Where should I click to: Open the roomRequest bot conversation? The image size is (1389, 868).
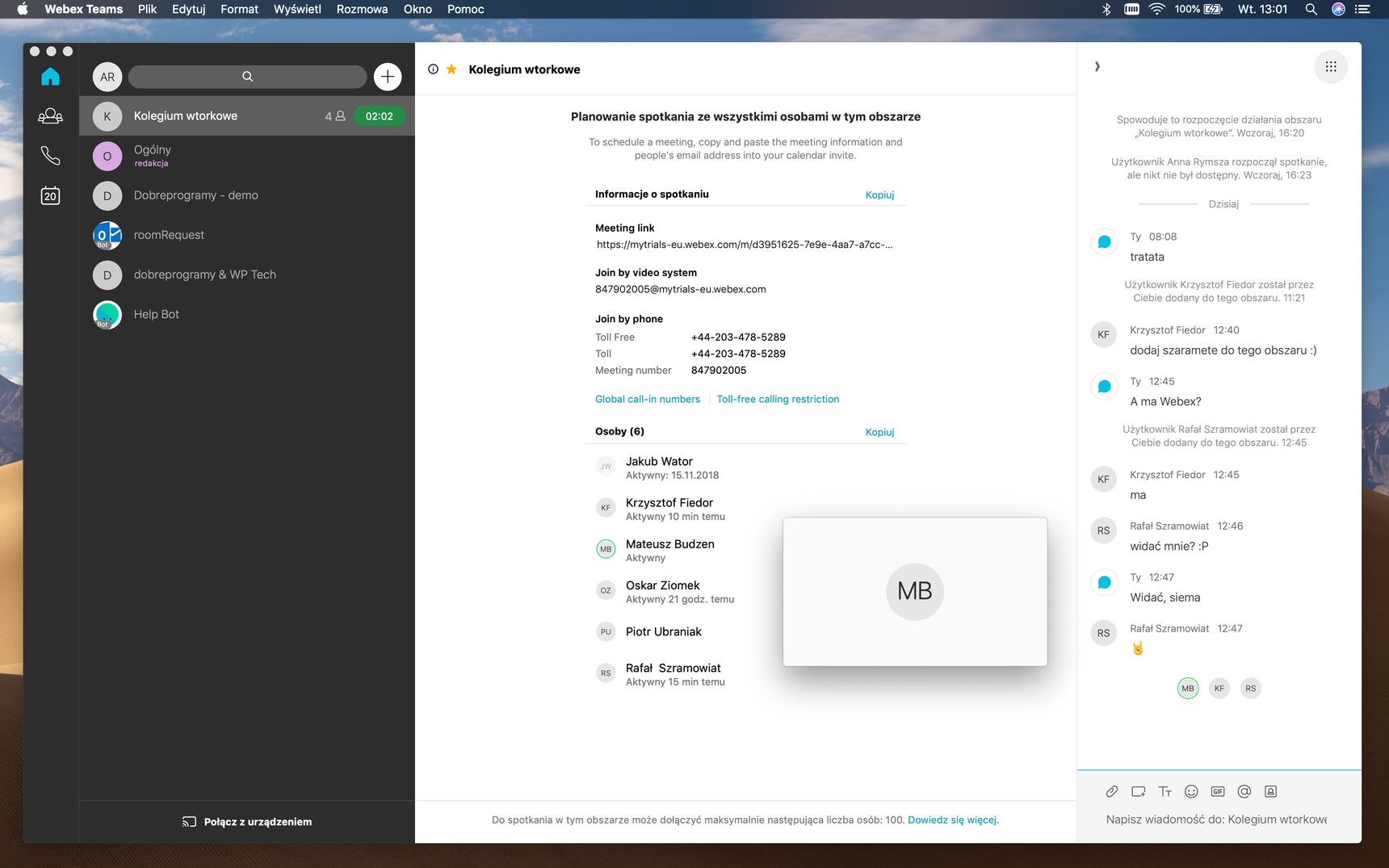[247, 235]
